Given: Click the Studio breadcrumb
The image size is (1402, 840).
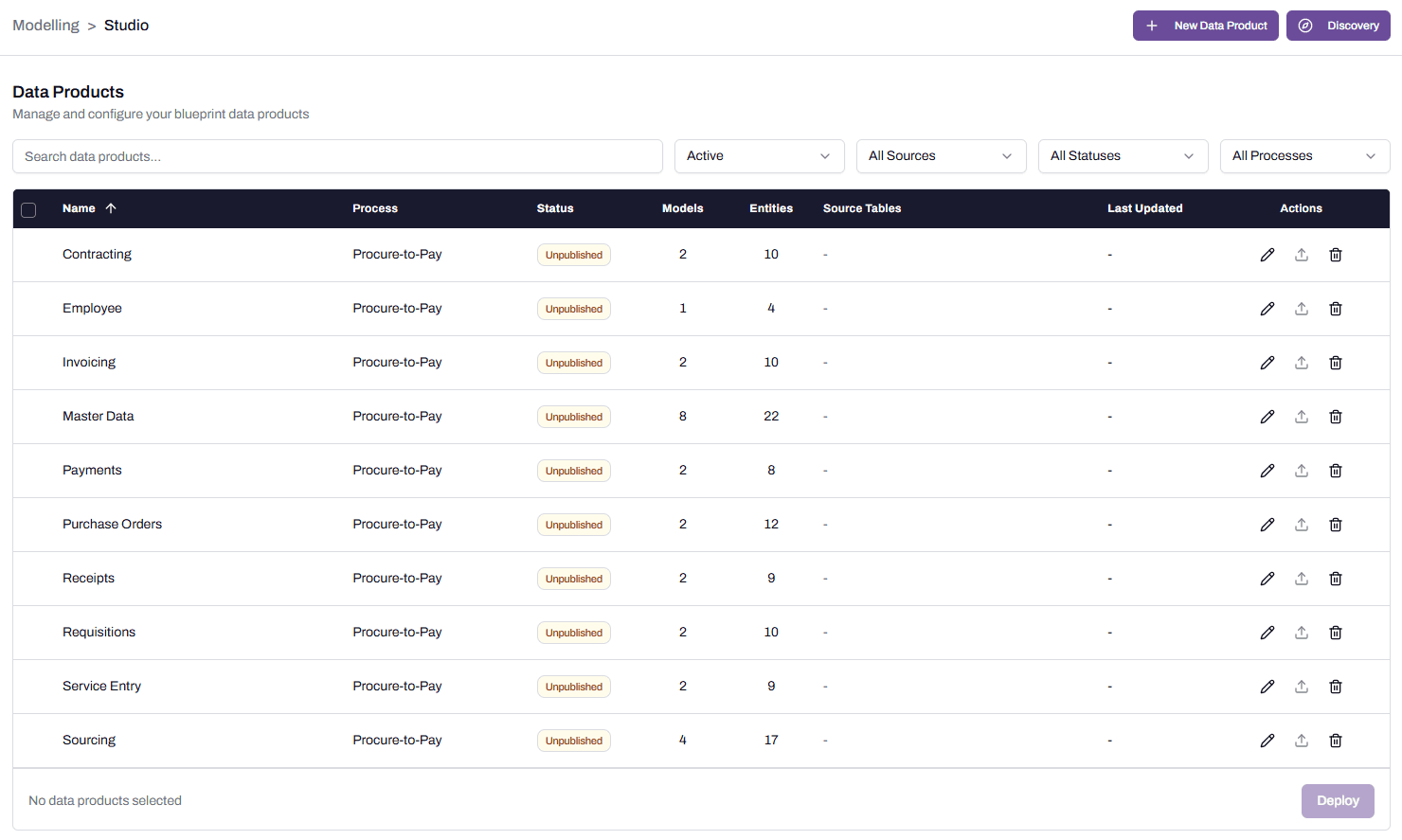Looking at the screenshot, I should tap(126, 26).
